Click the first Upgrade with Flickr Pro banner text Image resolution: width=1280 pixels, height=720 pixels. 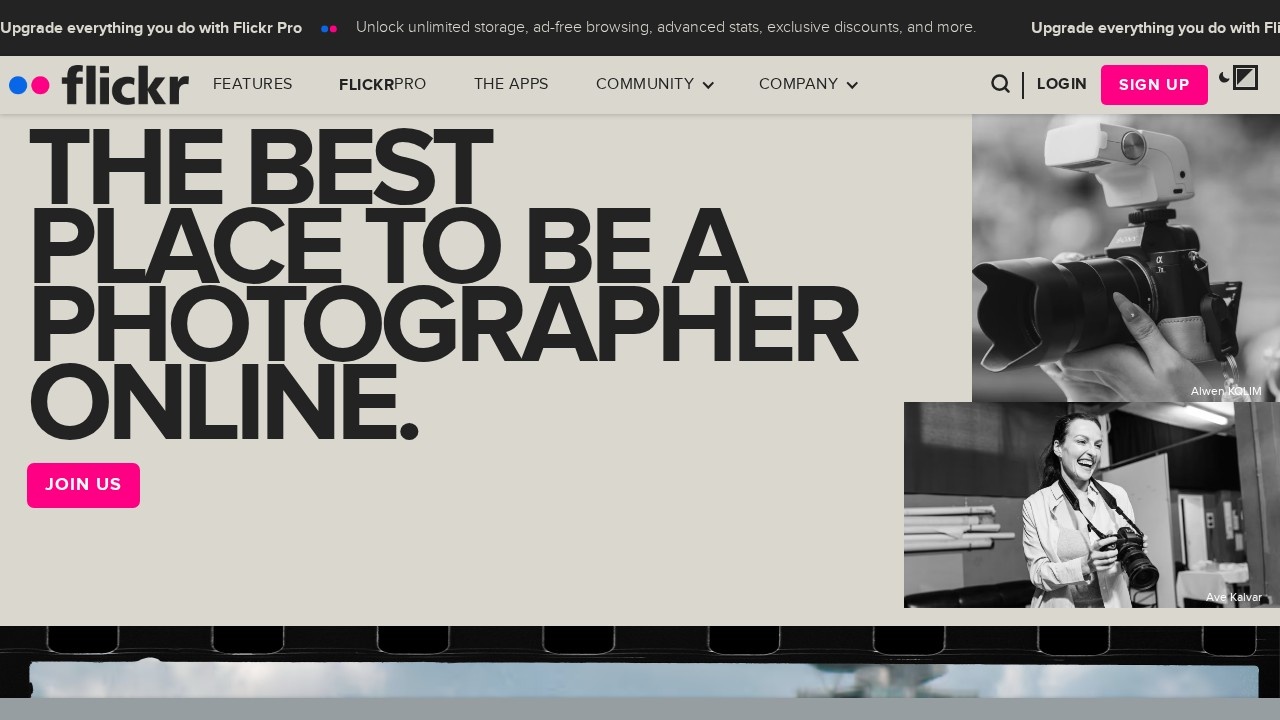pyautogui.click(x=151, y=28)
